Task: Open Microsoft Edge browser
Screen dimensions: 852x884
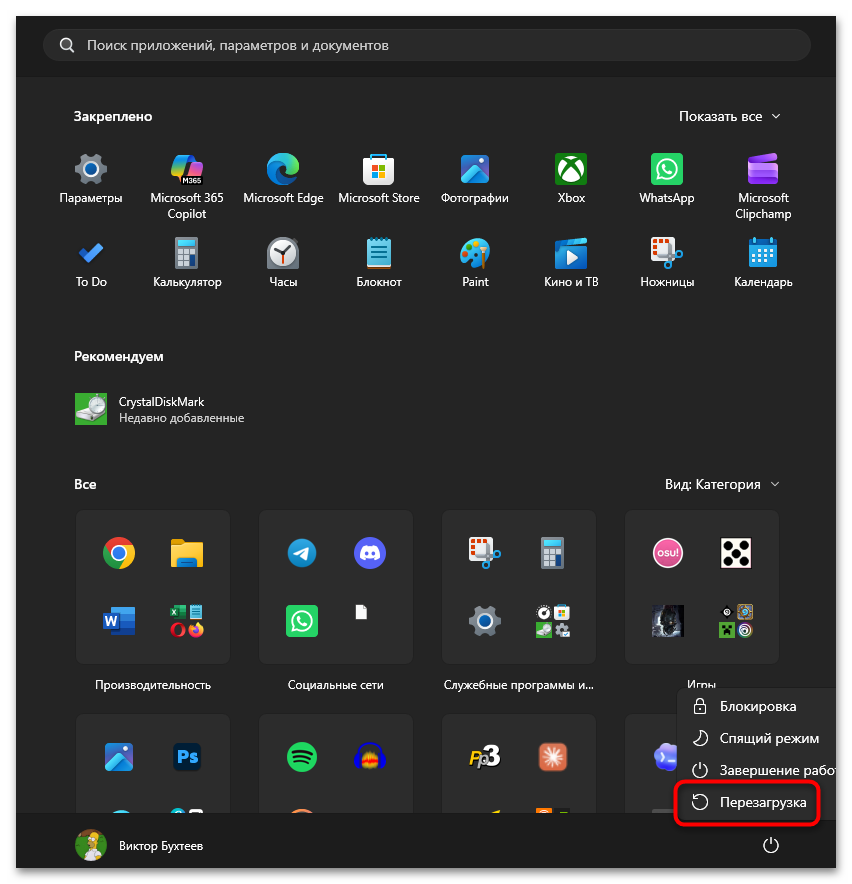Action: click(x=283, y=179)
